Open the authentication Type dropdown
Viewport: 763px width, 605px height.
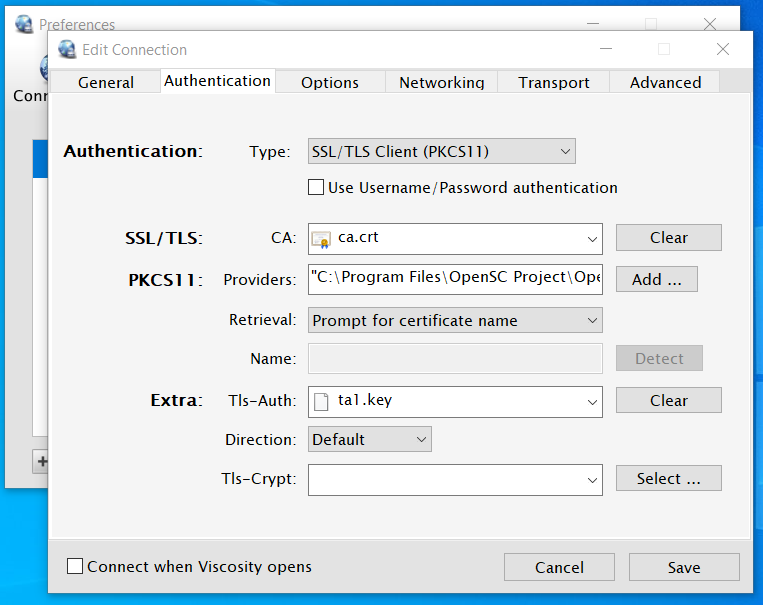tap(441, 151)
